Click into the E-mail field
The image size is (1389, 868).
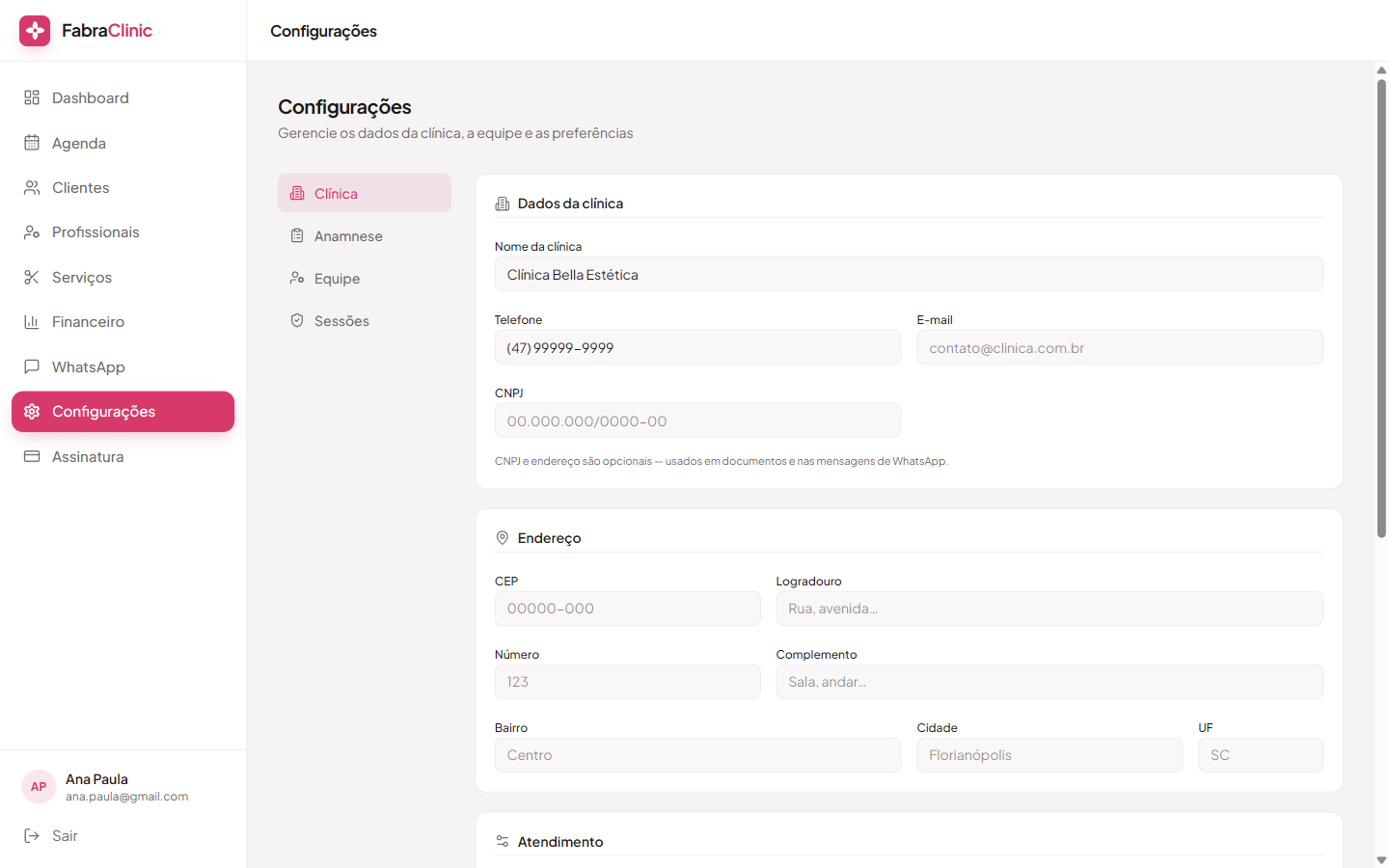1120,347
